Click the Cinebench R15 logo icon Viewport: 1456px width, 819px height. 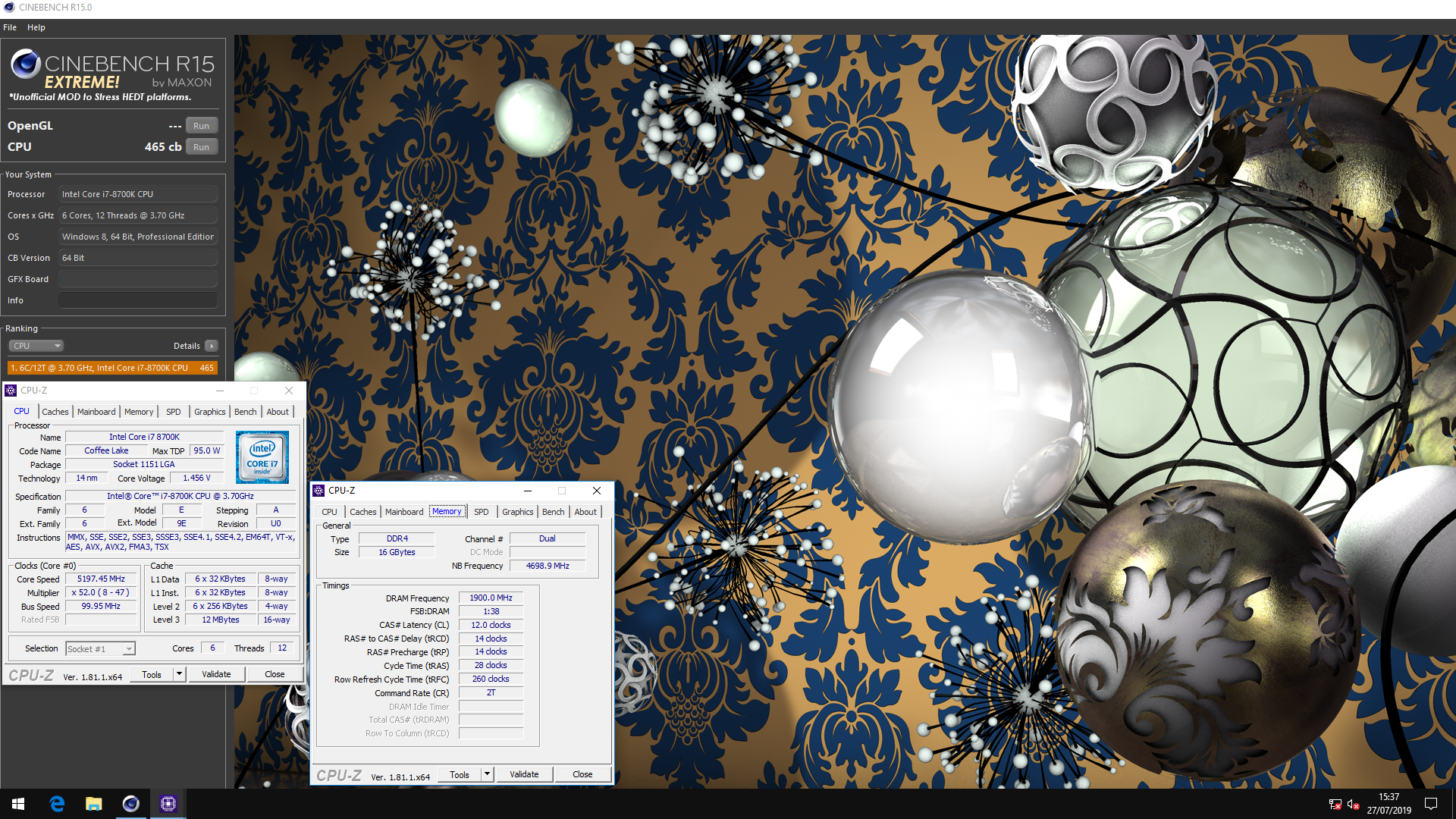click(x=25, y=64)
